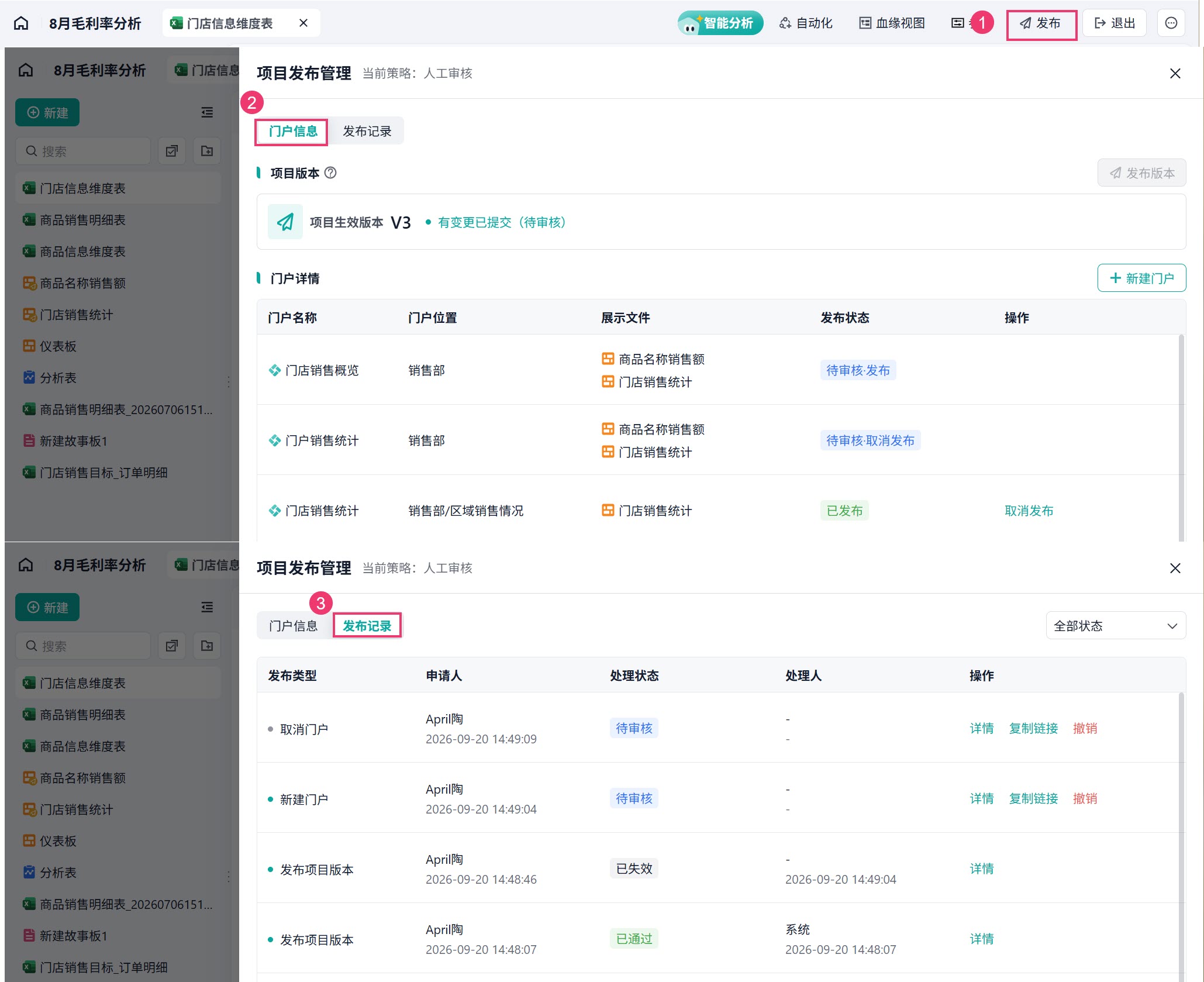
Task: Open 详情 for 已通过 record
Action: 982,939
